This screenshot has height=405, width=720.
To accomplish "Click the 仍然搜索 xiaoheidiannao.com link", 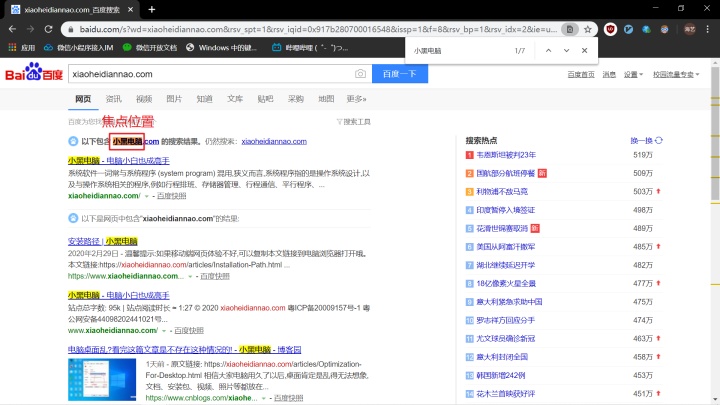I will click(274, 141).
